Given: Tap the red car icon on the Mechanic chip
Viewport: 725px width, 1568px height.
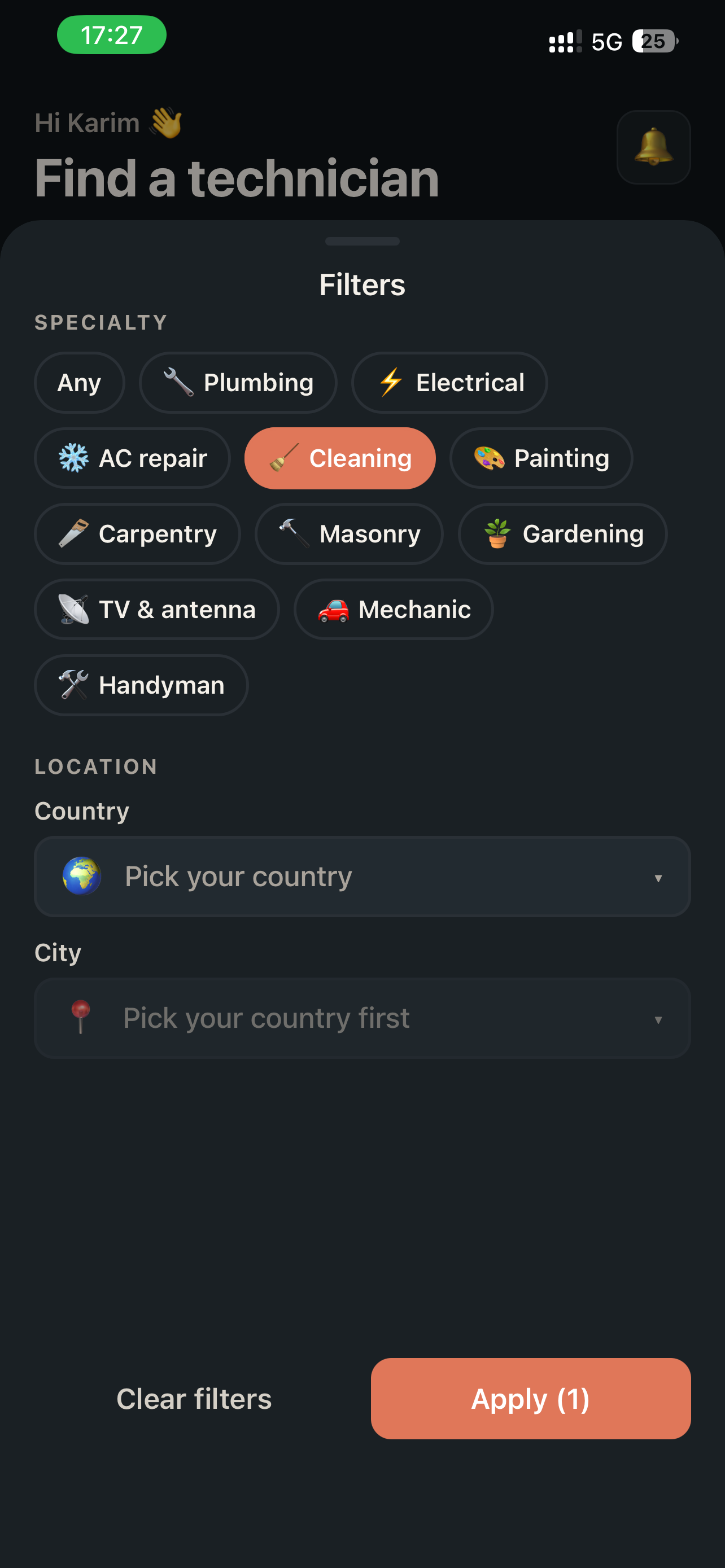Looking at the screenshot, I should pos(333,608).
